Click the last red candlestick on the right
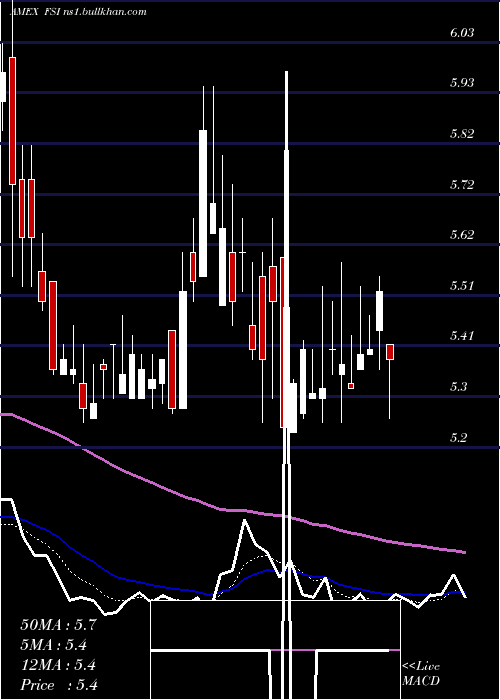Screen dimensions: 500x700 click(x=390, y=352)
